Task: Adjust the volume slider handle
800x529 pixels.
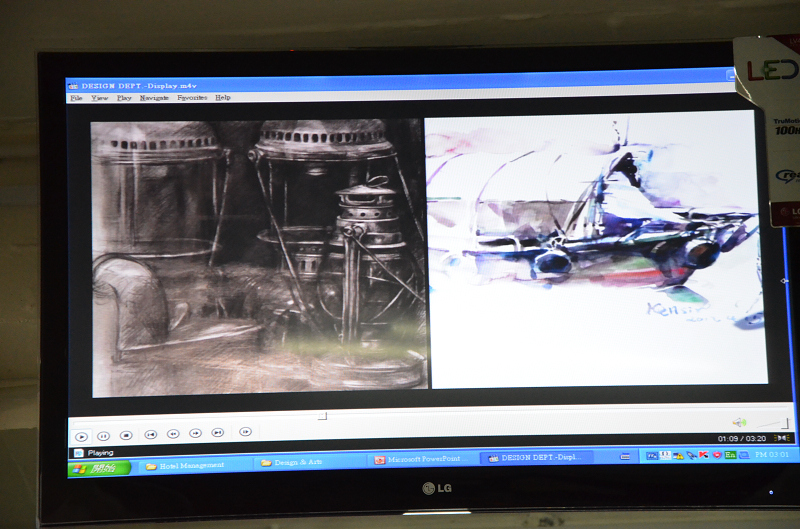Action: click(785, 423)
